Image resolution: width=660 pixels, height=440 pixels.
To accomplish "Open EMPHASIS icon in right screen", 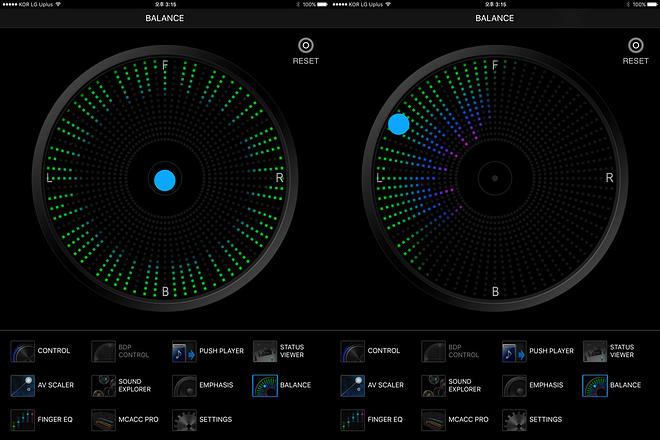I will coord(514,386).
